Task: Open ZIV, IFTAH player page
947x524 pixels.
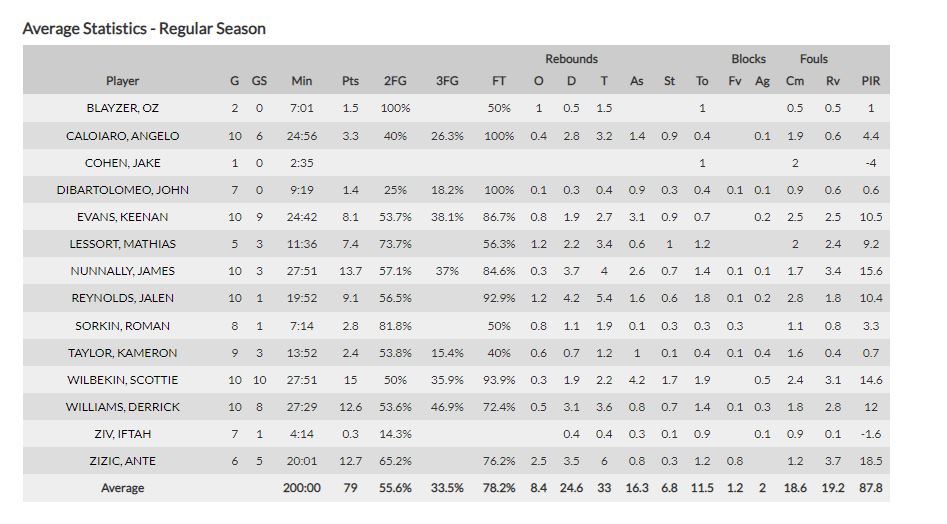Action: coord(122,434)
